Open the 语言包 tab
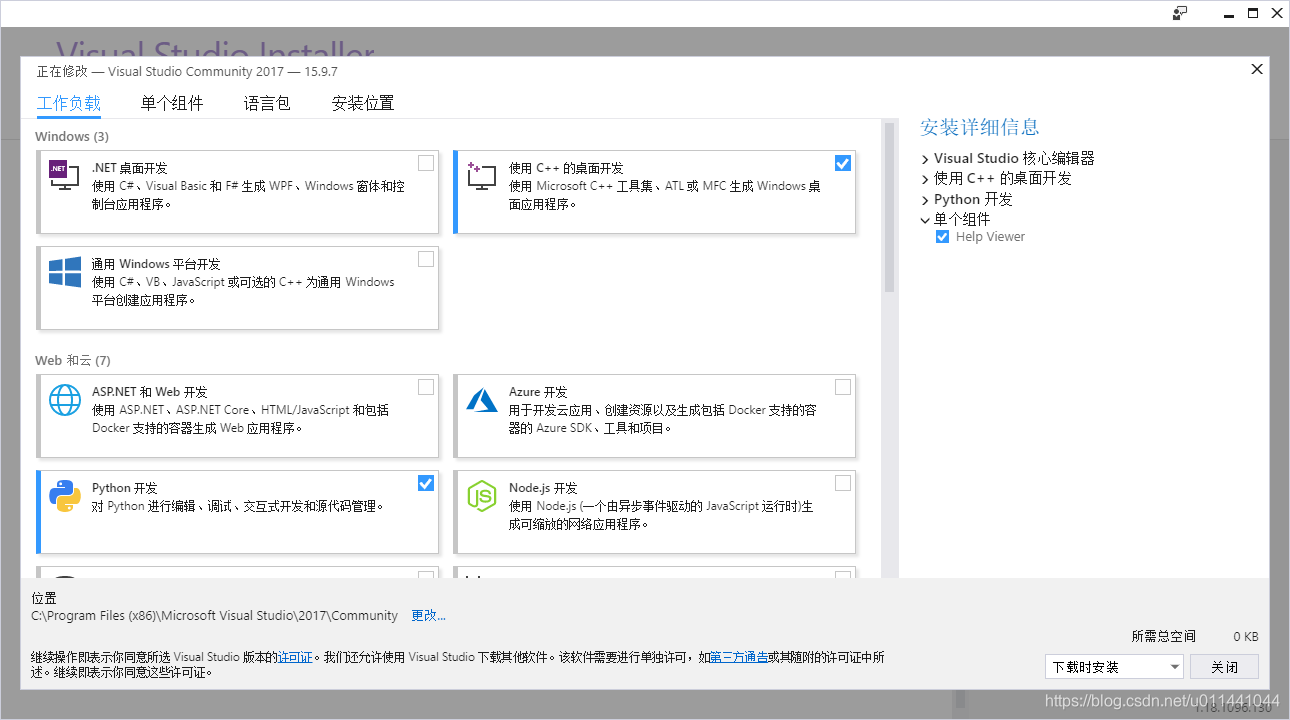 (267, 103)
